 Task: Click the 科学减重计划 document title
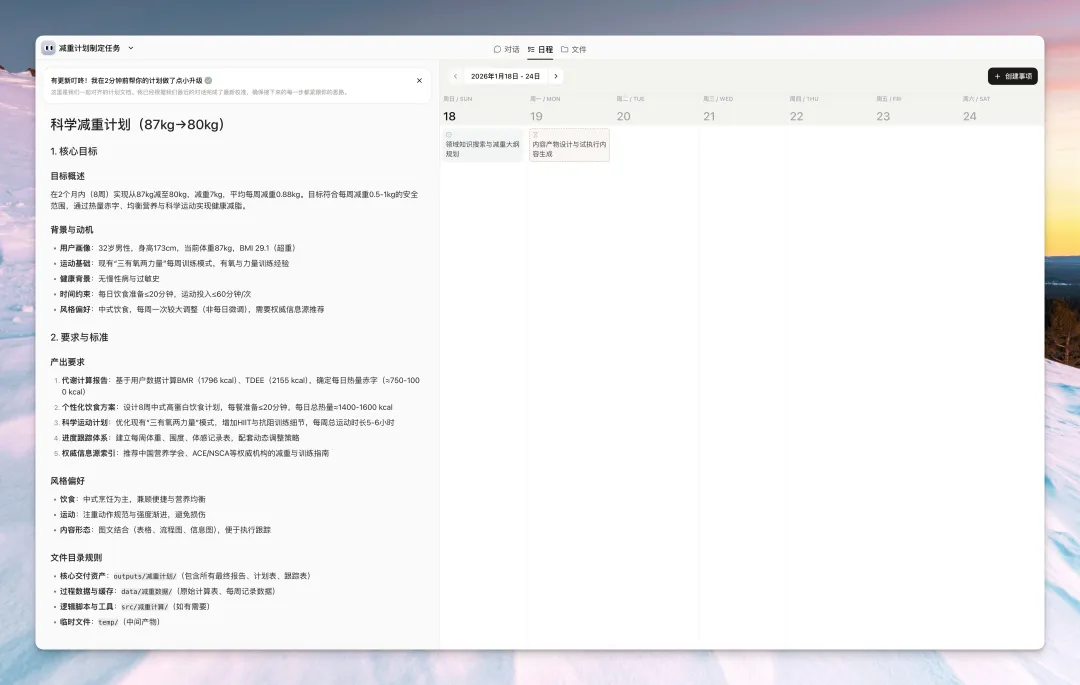137,125
